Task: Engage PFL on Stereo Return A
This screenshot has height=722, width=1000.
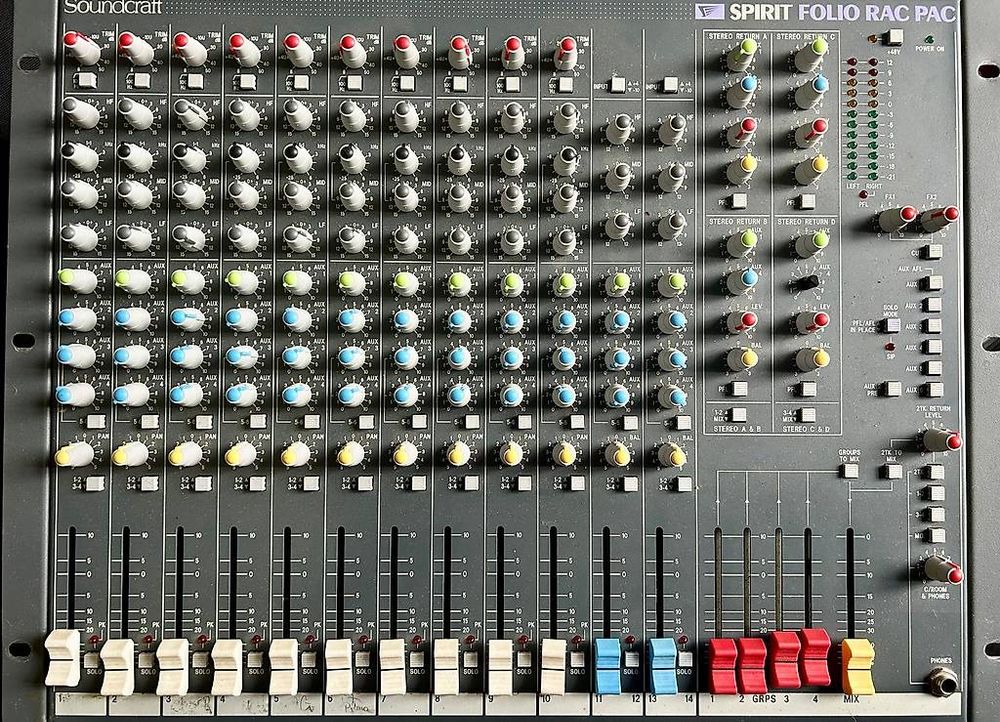Action: coord(739,199)
